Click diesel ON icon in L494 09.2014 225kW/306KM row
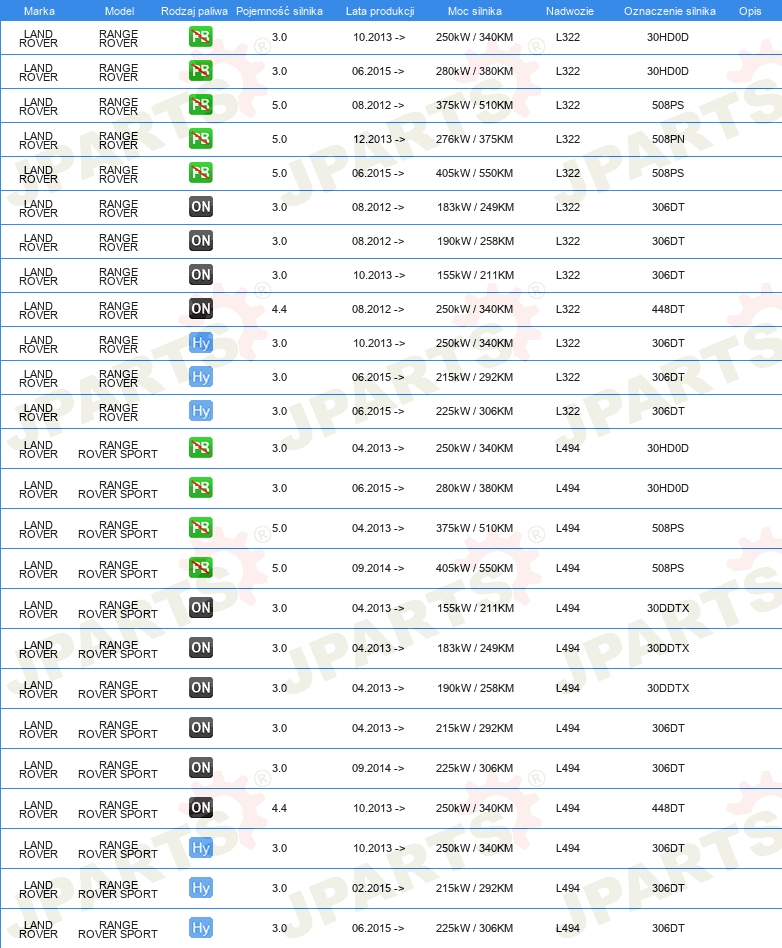The image size is (782, 948). (x=200, y=767)
